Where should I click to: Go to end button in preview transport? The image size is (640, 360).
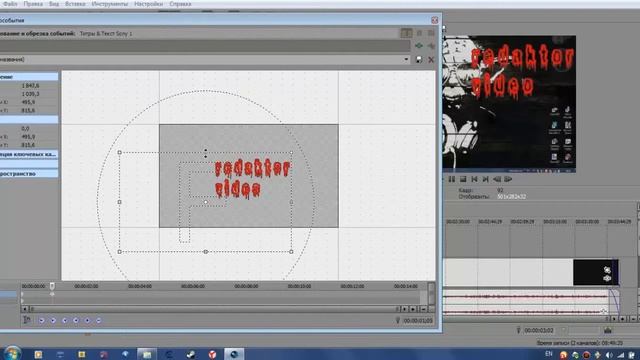click(x=485, y=179)
